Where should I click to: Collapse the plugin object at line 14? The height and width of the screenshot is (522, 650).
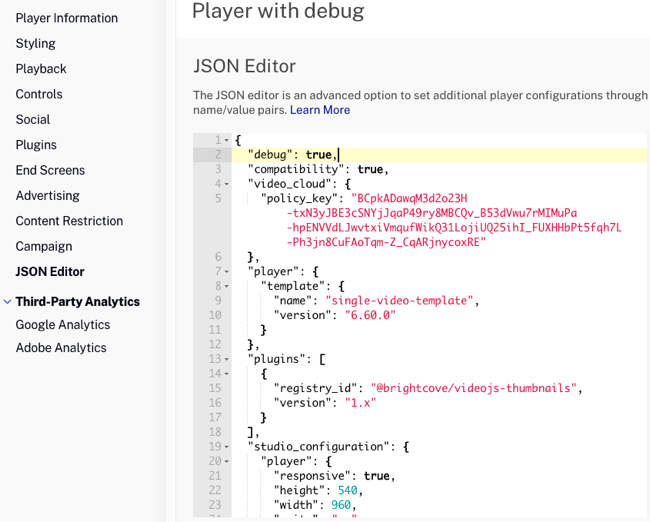[x=227, y=374]
